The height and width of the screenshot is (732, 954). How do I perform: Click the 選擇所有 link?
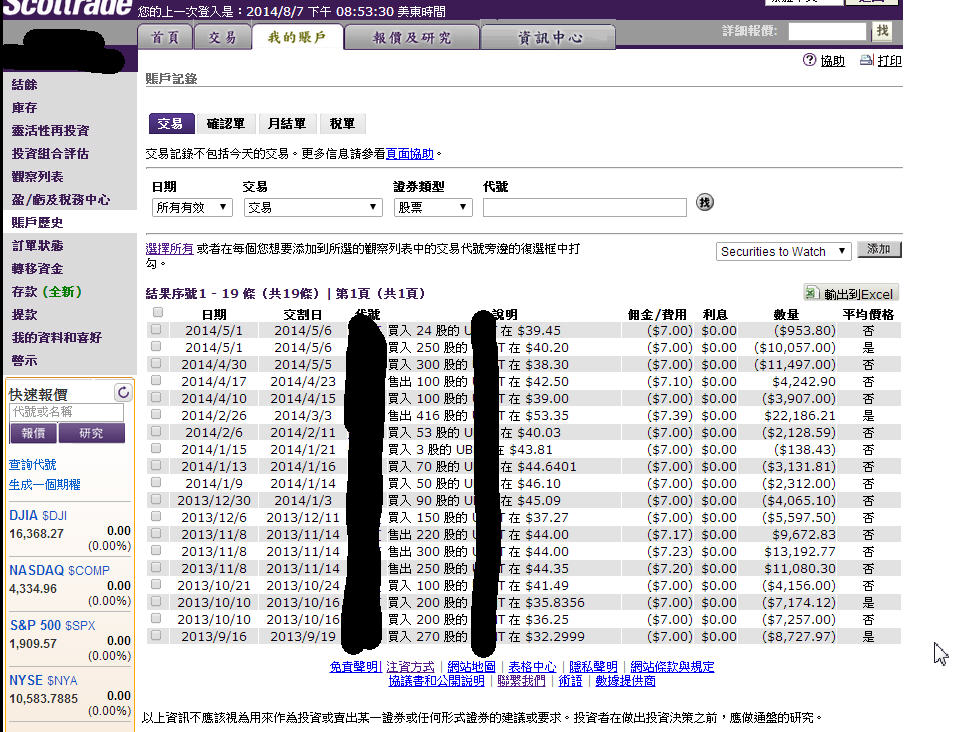click(170, 249)
